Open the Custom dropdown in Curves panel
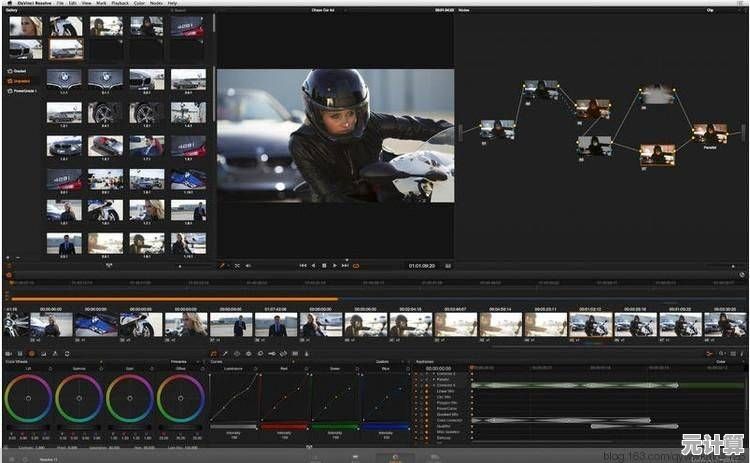Image resolution: width=750 pixels, height=463 pixels. pos(384,362)
